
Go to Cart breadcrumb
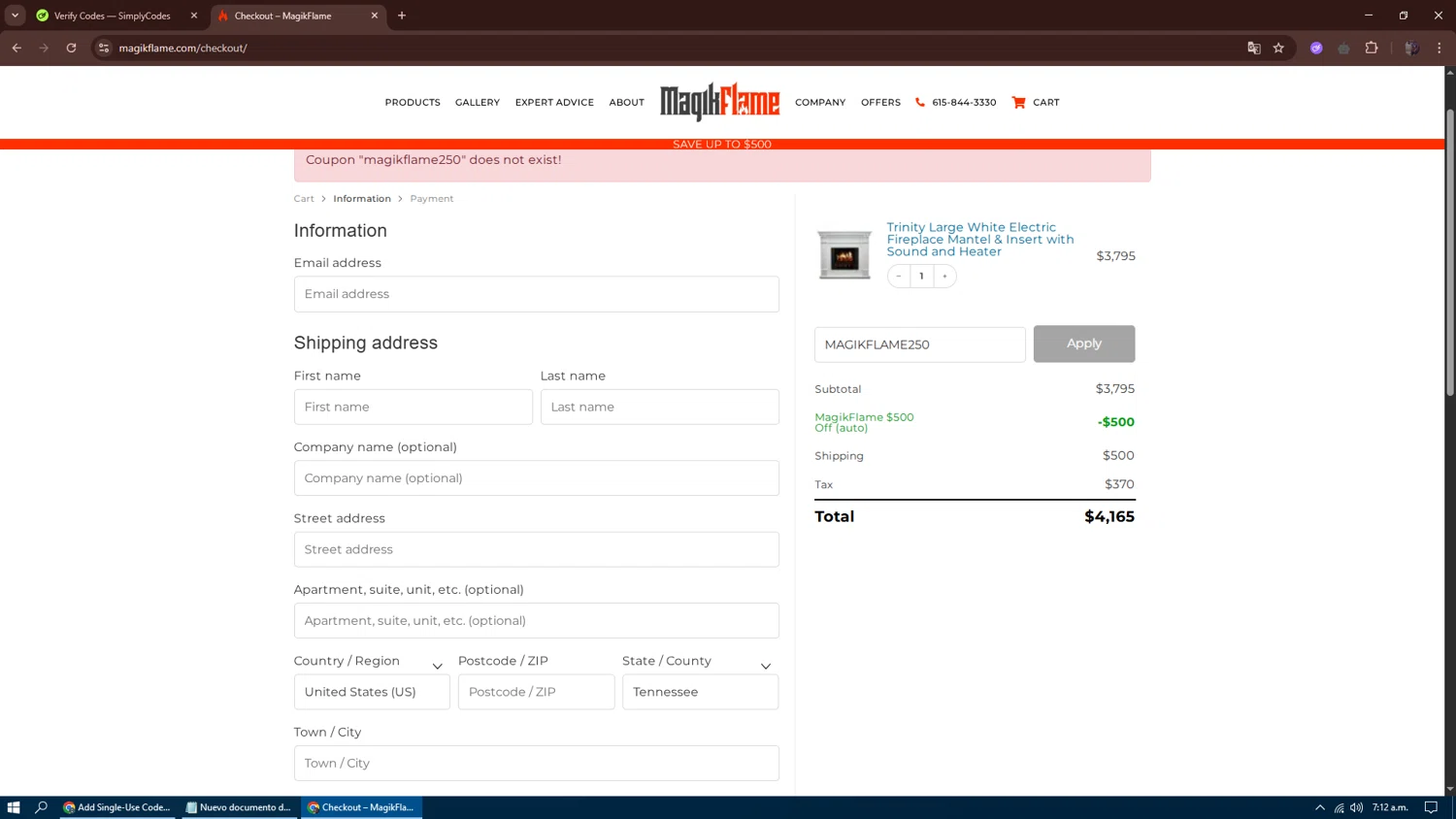(304, 198)
